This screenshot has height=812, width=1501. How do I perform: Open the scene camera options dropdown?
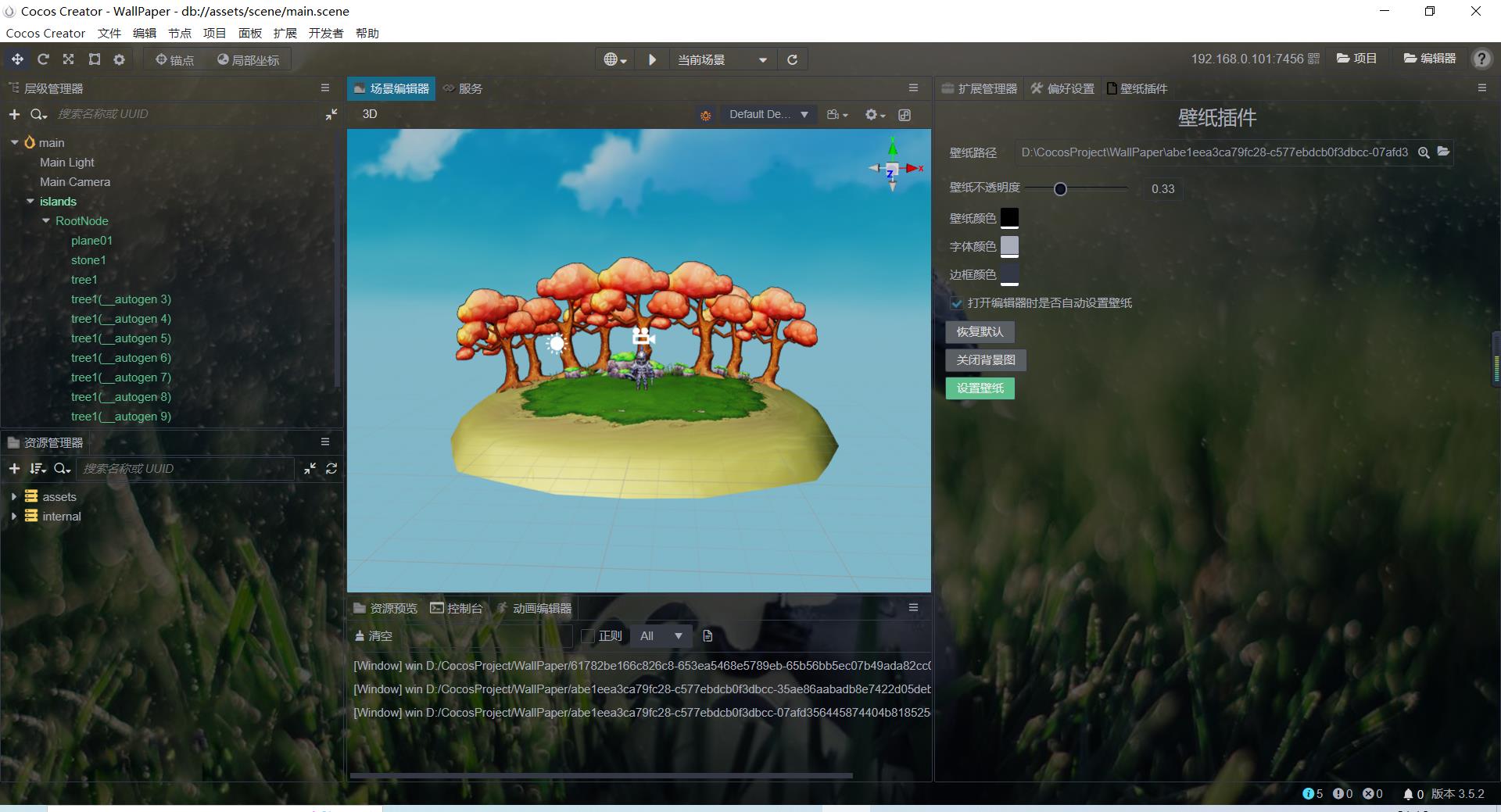pyautogui.click(x=837, y=115)
